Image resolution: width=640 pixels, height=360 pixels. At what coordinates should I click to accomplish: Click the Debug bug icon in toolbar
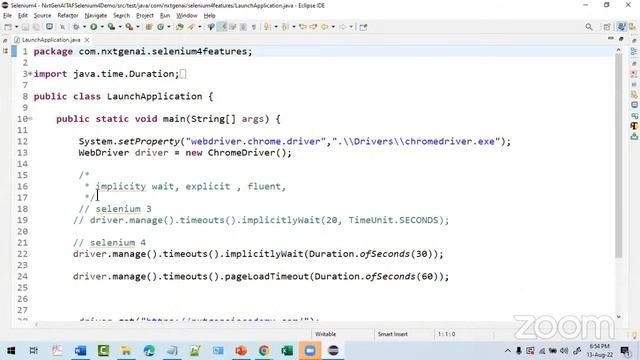(x=76, y=27)
